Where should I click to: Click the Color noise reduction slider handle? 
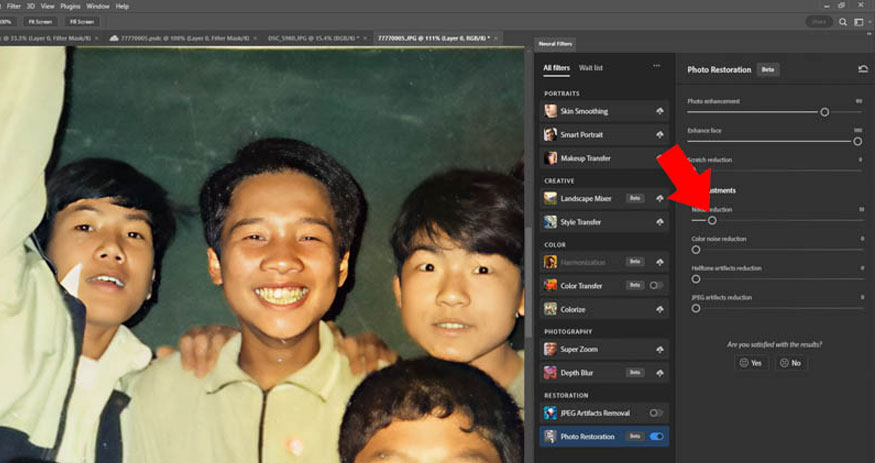[696, 250]
